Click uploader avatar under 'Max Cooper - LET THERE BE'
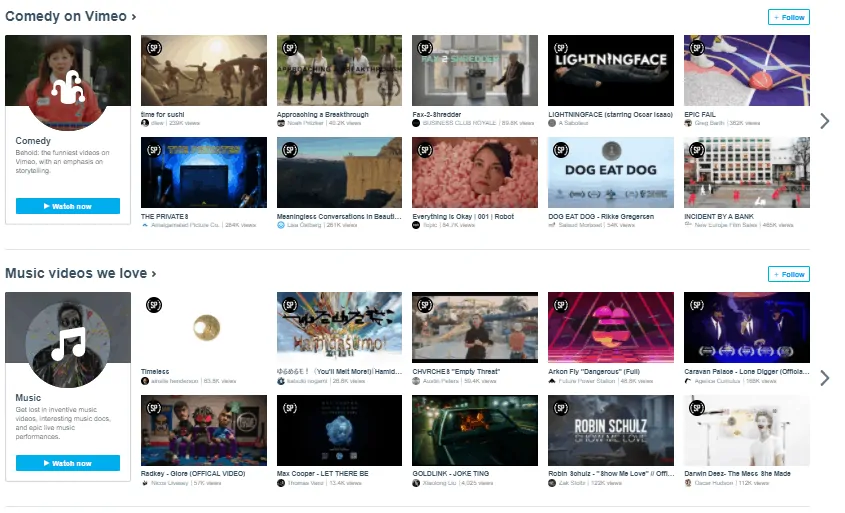The image size is (845, 513). pos(281,482)
